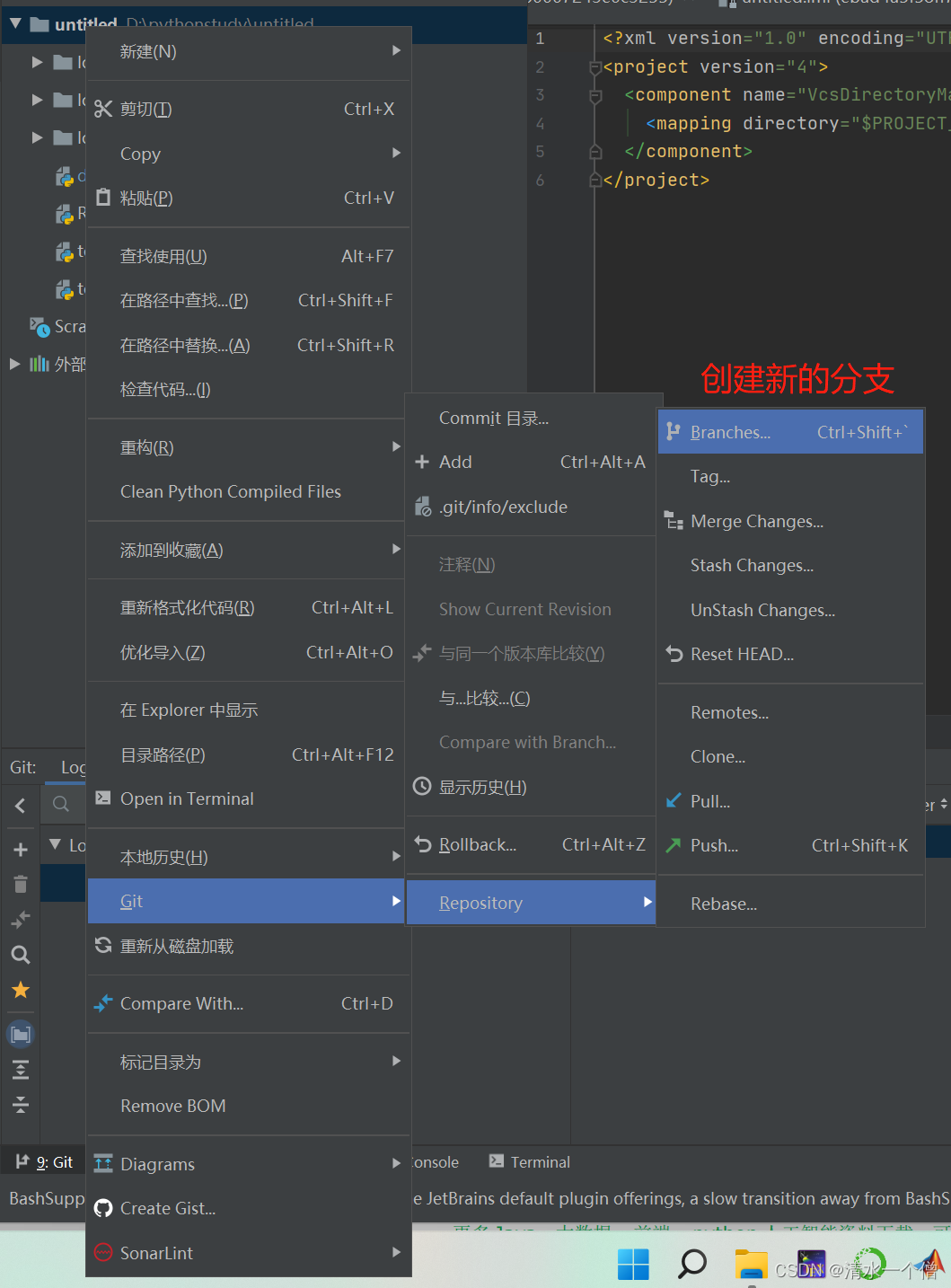951x1288 pixels.
Task: Click the go-to-hash arrows icon in Git panel
Action: [20, 918]
